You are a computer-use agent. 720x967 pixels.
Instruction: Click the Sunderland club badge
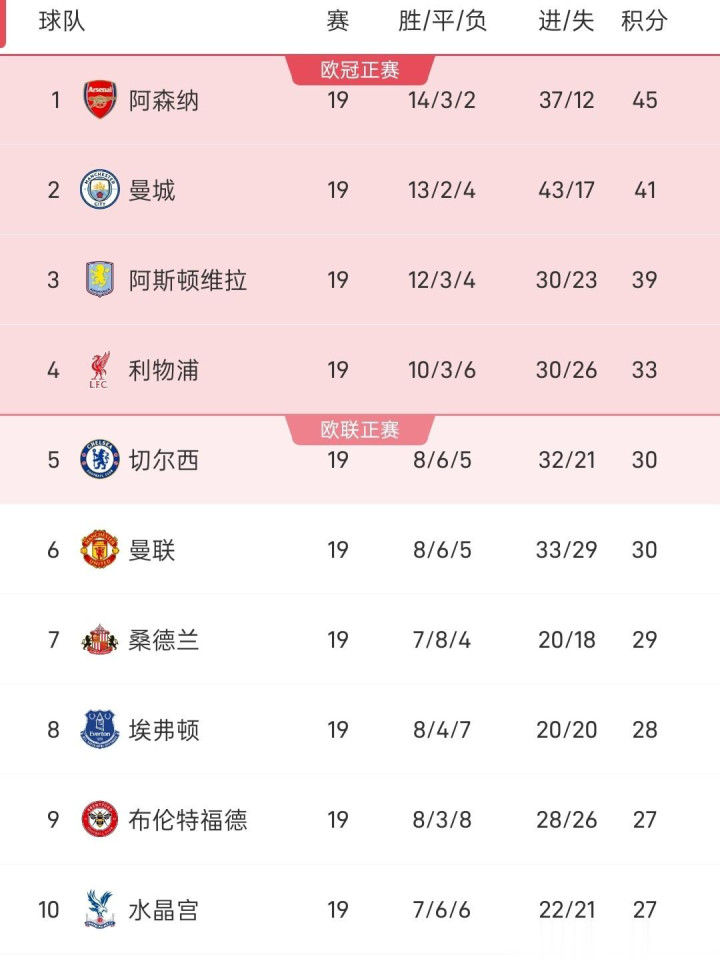point(100,640)
